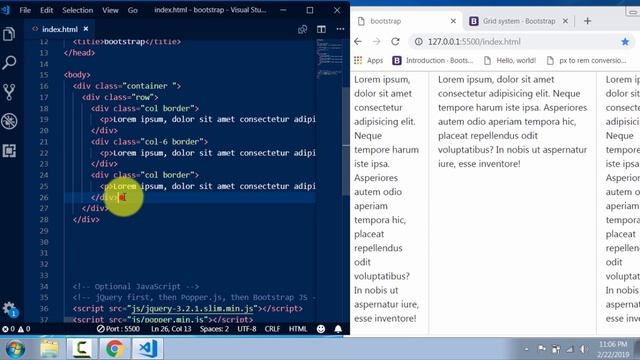Switch to VS Code from the taskbar
This screenshot has width=640, height=360.
[147, 349]
